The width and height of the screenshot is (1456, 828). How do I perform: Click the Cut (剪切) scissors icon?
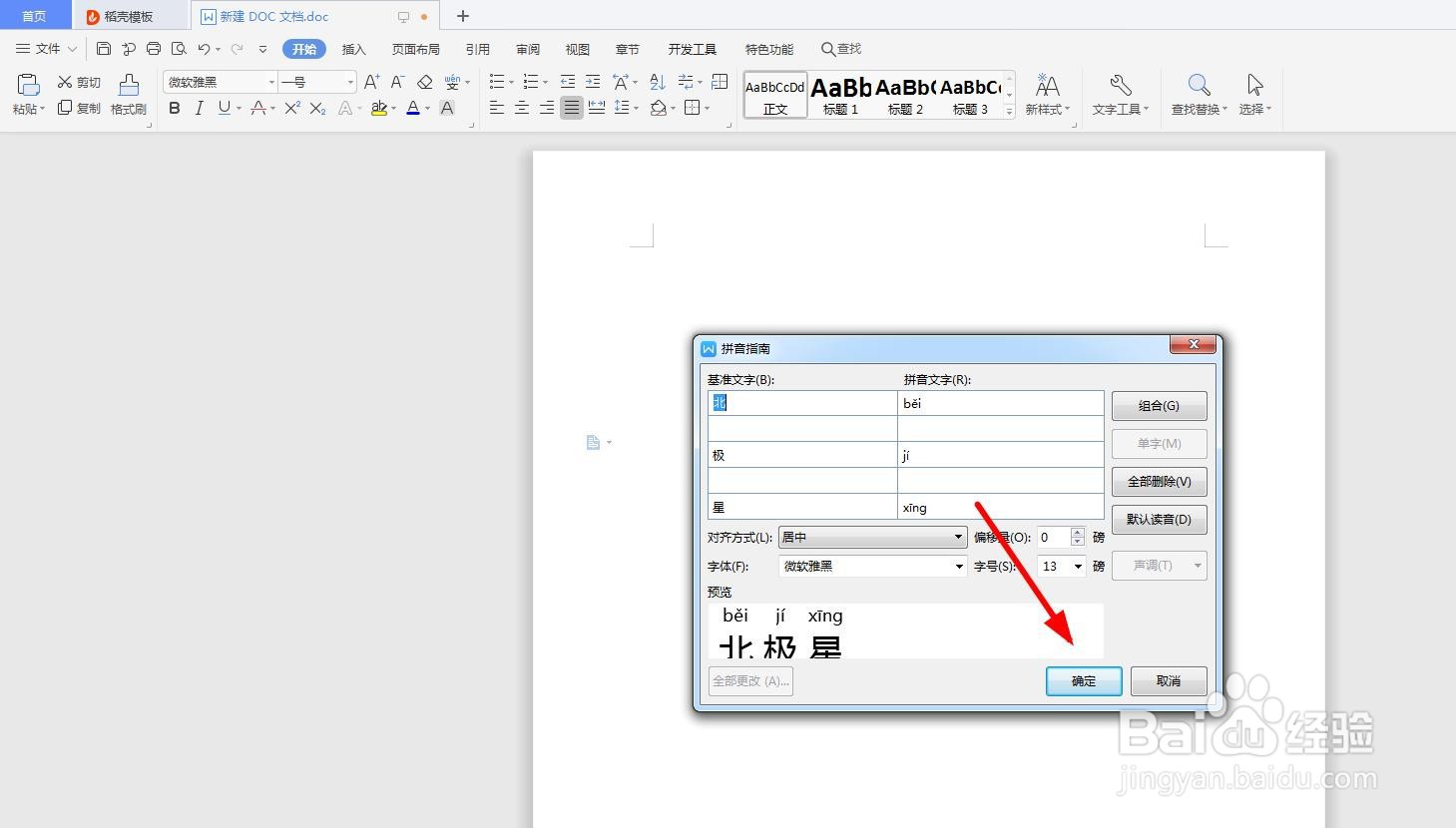point(65,82)
